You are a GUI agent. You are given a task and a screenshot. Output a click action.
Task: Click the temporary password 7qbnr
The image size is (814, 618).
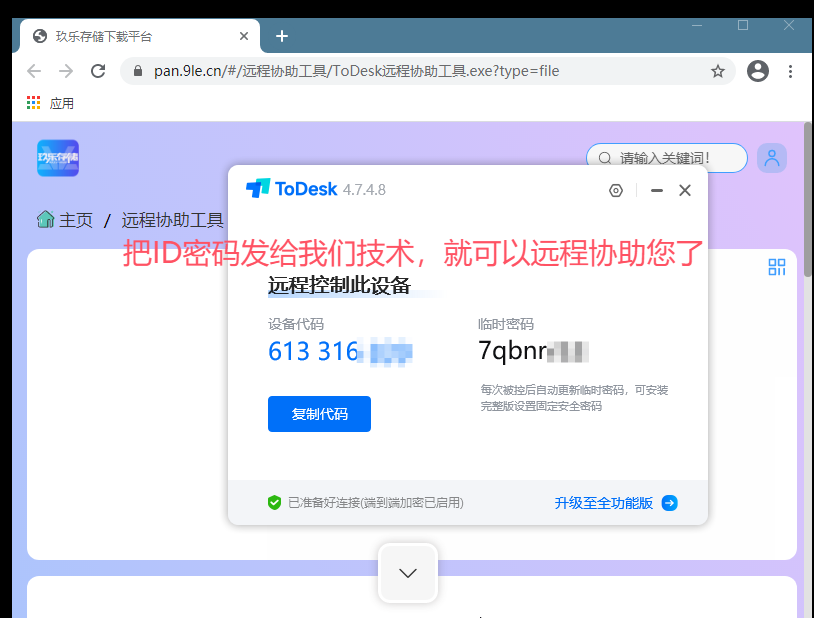[x=533, y=351]
